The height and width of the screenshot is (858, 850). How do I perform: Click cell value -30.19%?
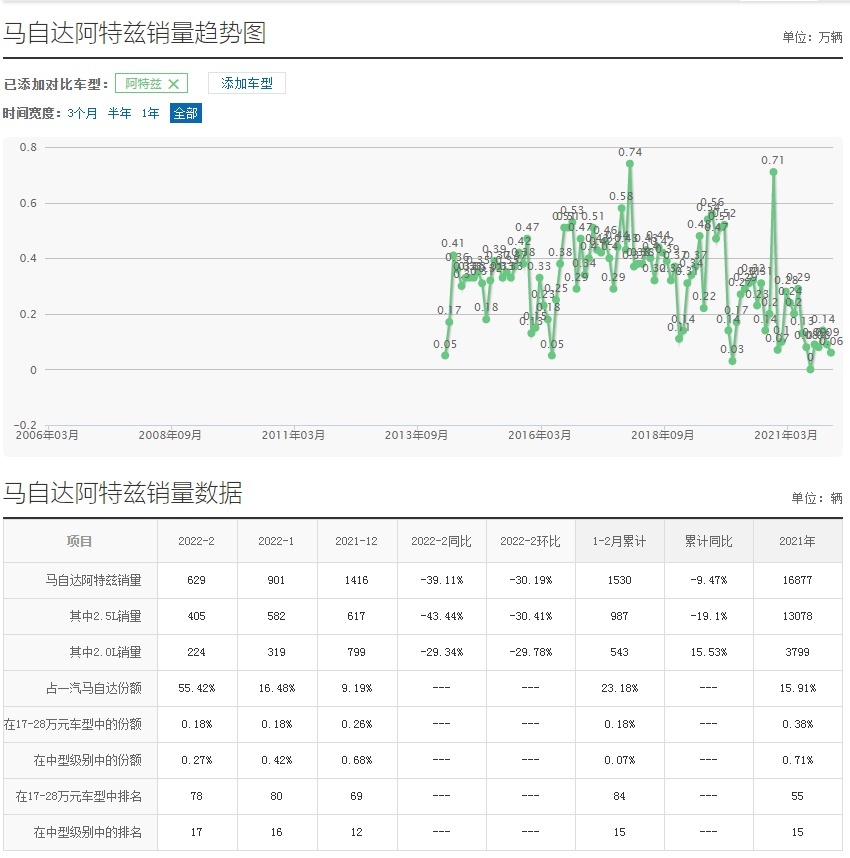pyautogui.click(x=530, y=580)
